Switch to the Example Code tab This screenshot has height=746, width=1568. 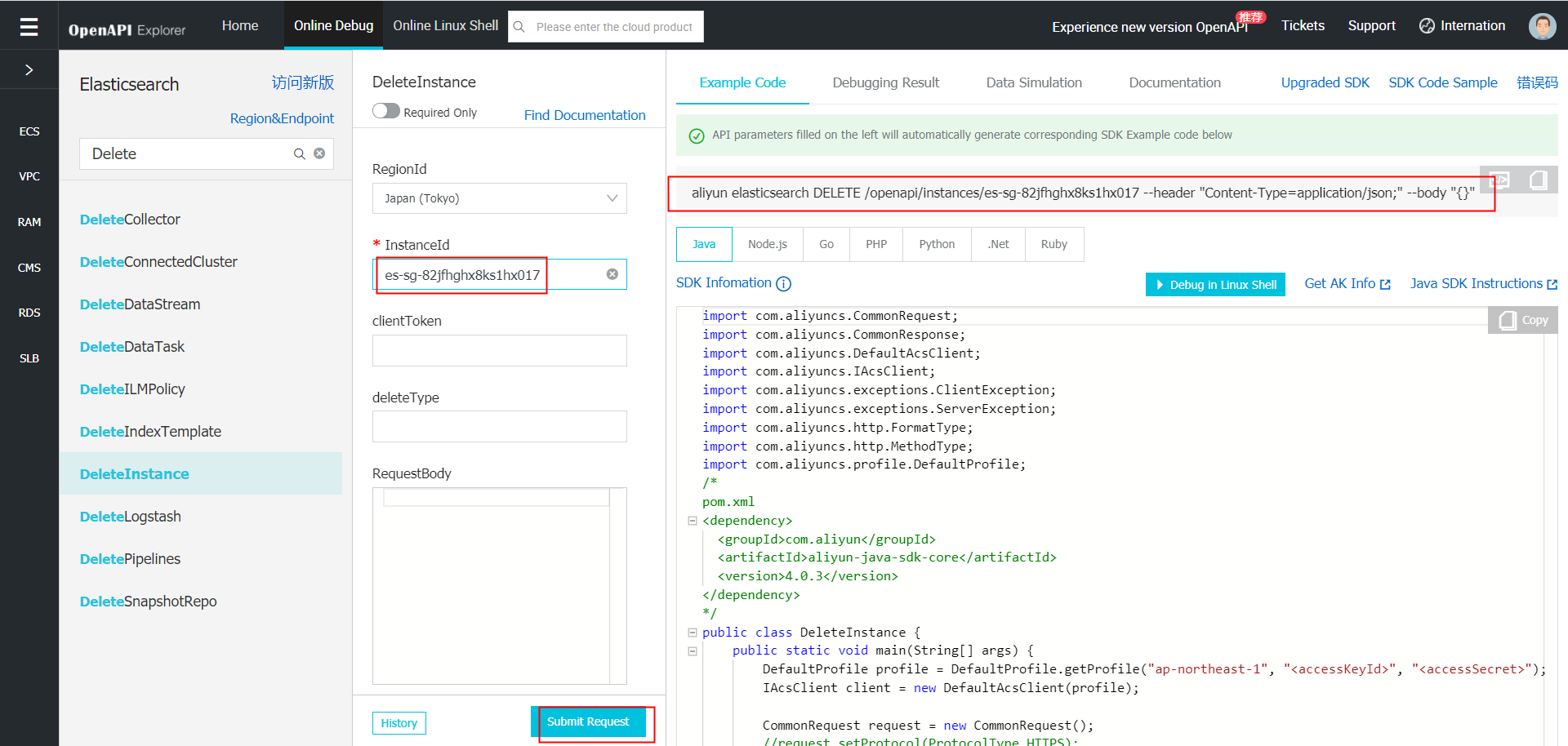coord(742,82)
